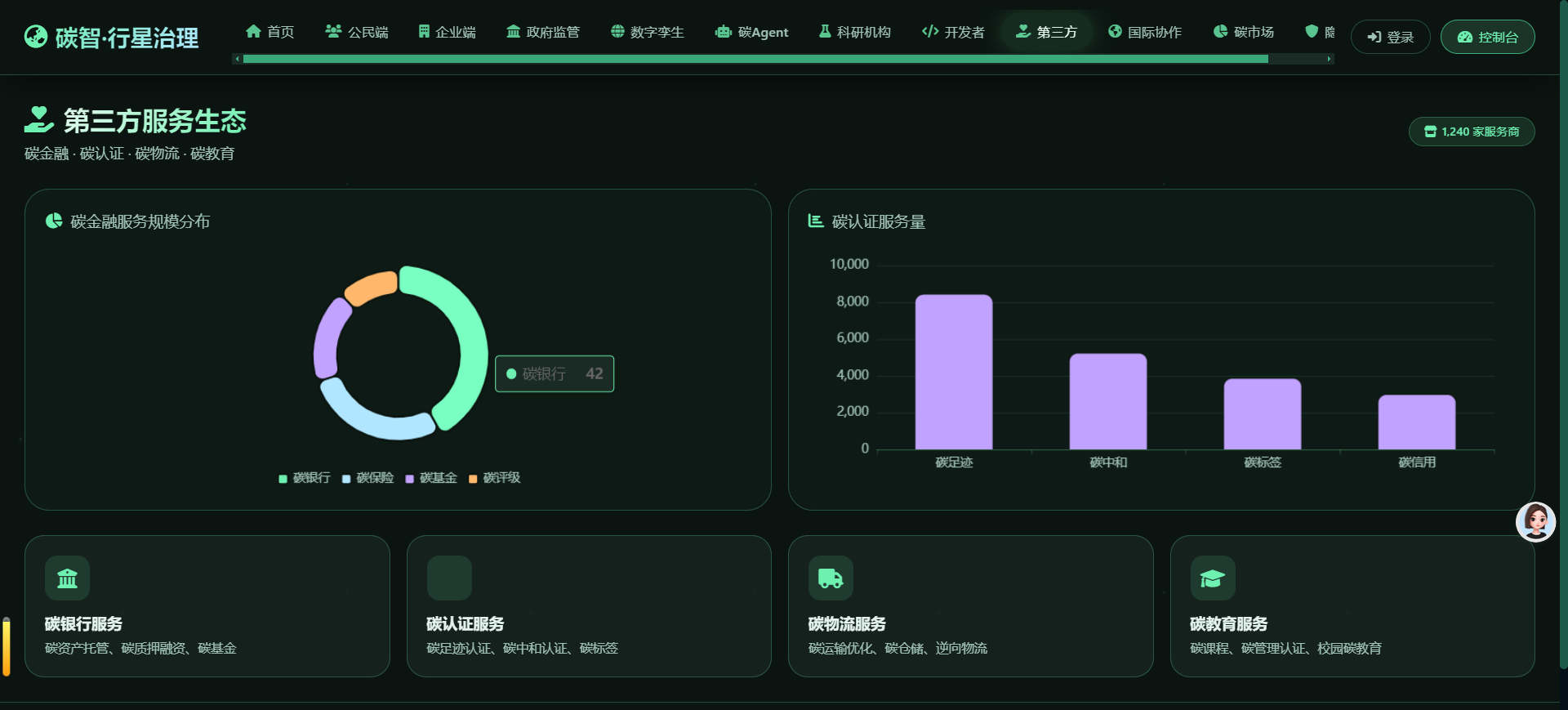Viewport: 1568px width, 710px height.
Task: Click the bar chart icon beside 碳认证服务量
Action: coord(815,221)
